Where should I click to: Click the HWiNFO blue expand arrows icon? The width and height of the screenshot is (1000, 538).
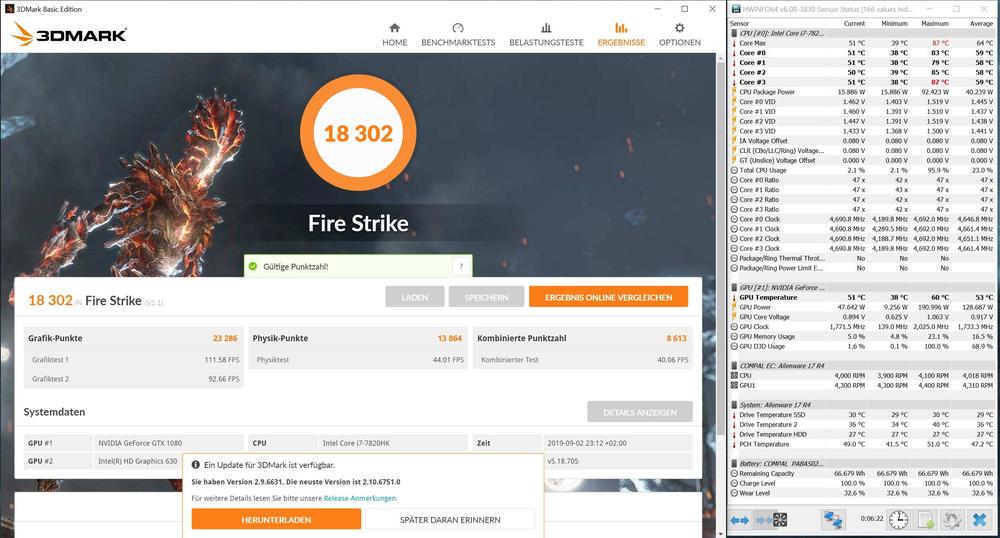(x=741, y=519)
